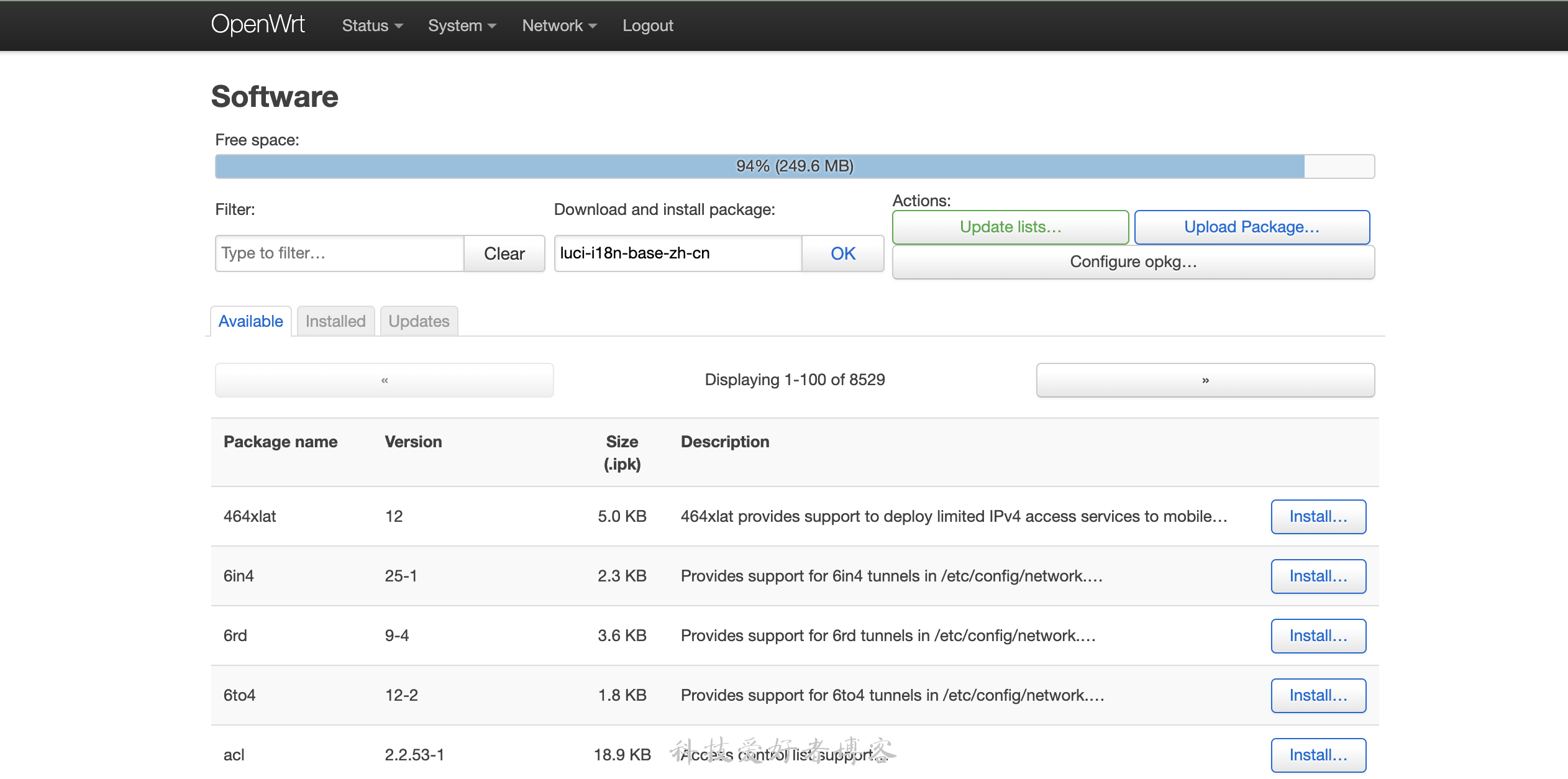Viewport: 1568px width, 779px height.
Task: Go to next page with » button
Action: pos(1205,380)
